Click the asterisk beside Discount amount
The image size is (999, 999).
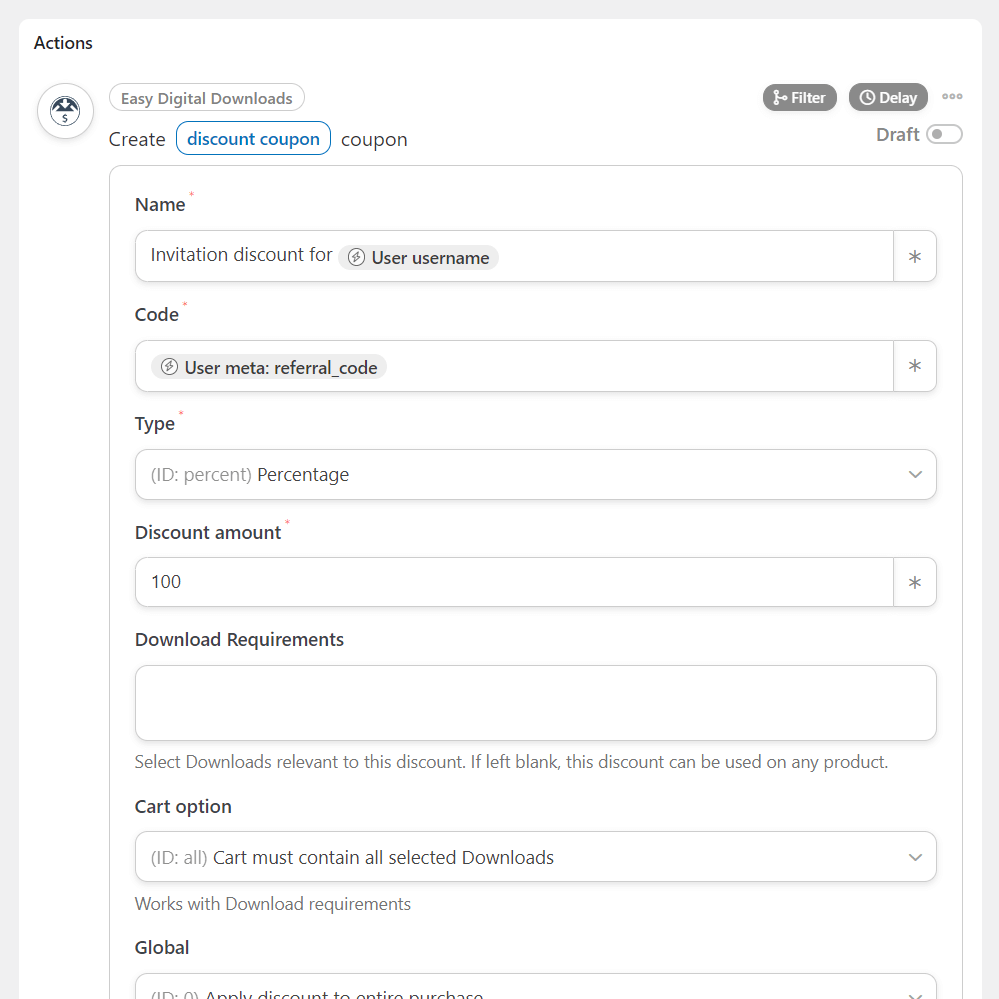(915, 582)
